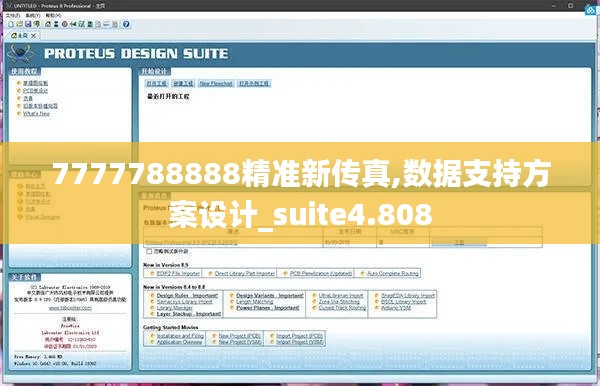Click the Open Project folder icon

(x=20, y=24)
